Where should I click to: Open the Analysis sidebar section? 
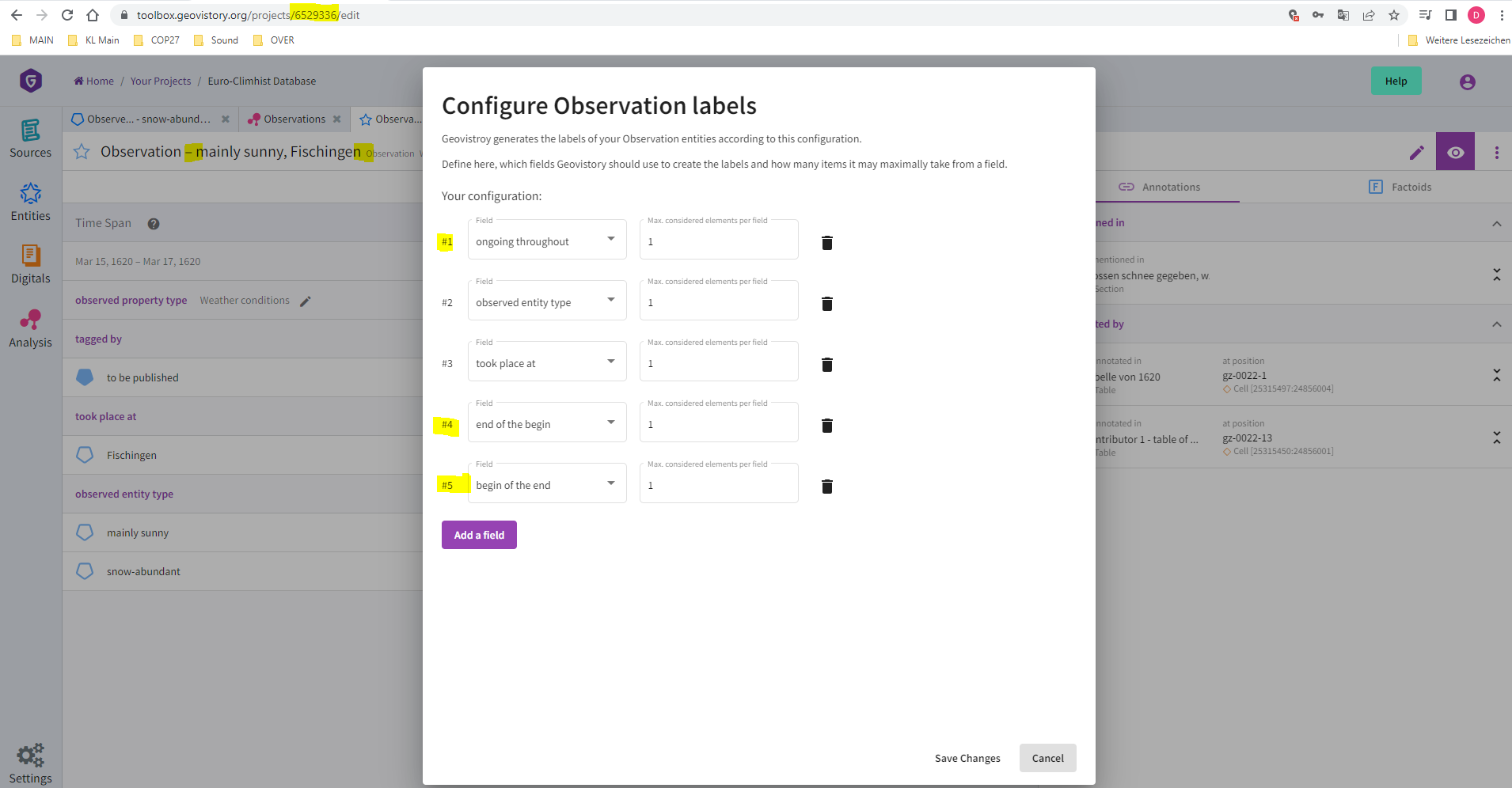31,328
